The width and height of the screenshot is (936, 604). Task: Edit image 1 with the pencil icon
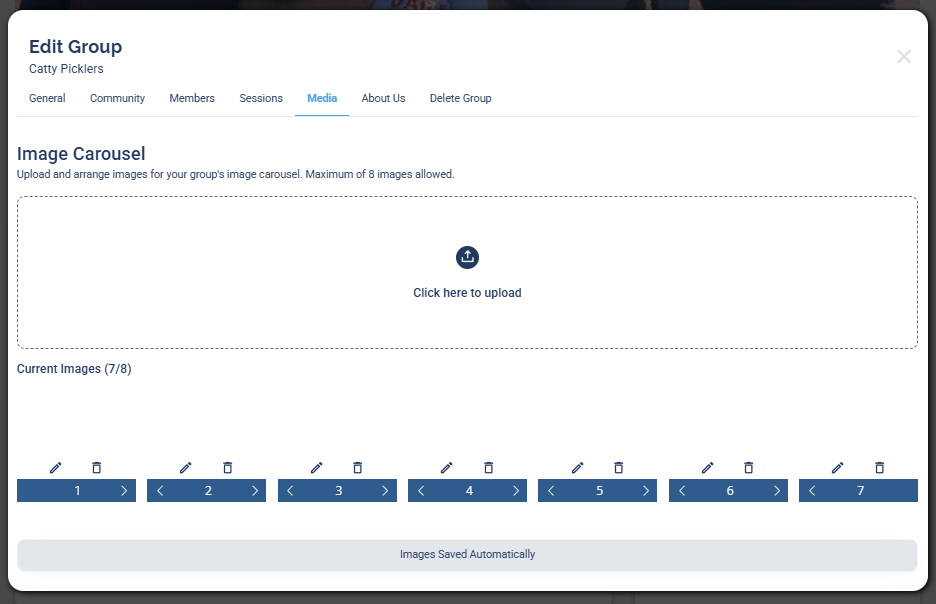[x=56, y=468]
